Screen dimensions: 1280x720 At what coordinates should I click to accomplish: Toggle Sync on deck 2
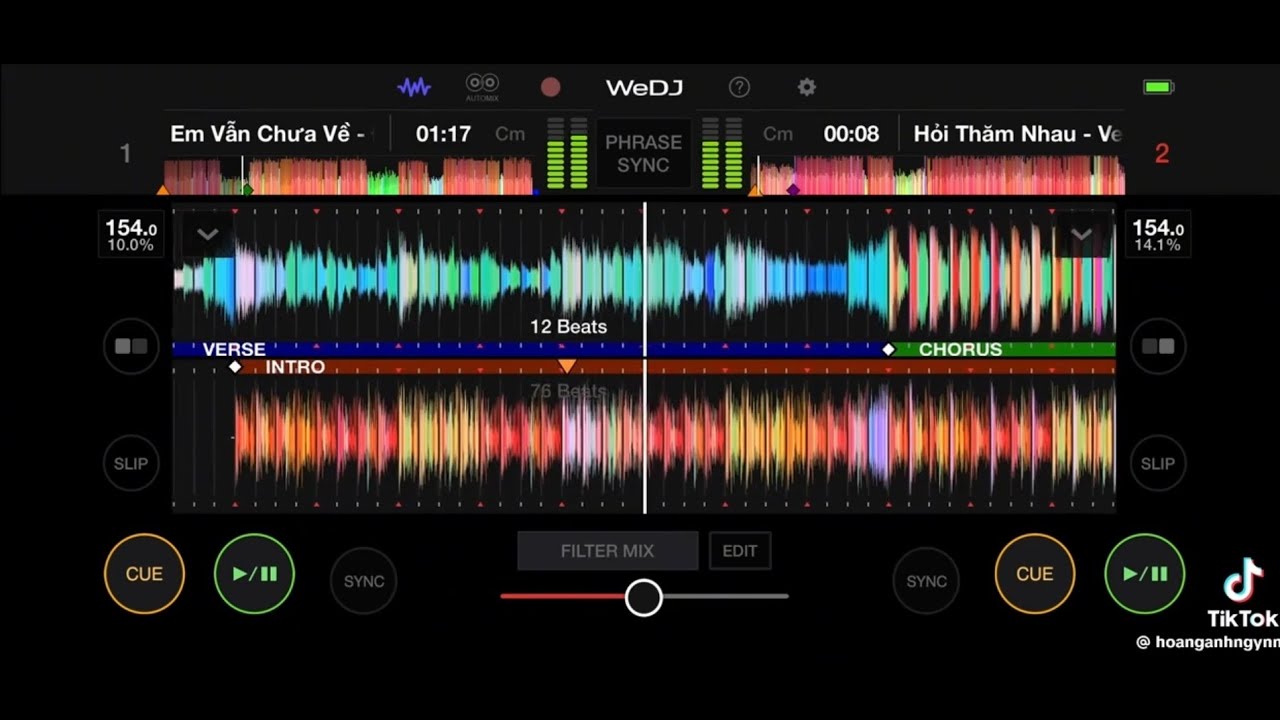pyautogui.click(x=926, y=581)
